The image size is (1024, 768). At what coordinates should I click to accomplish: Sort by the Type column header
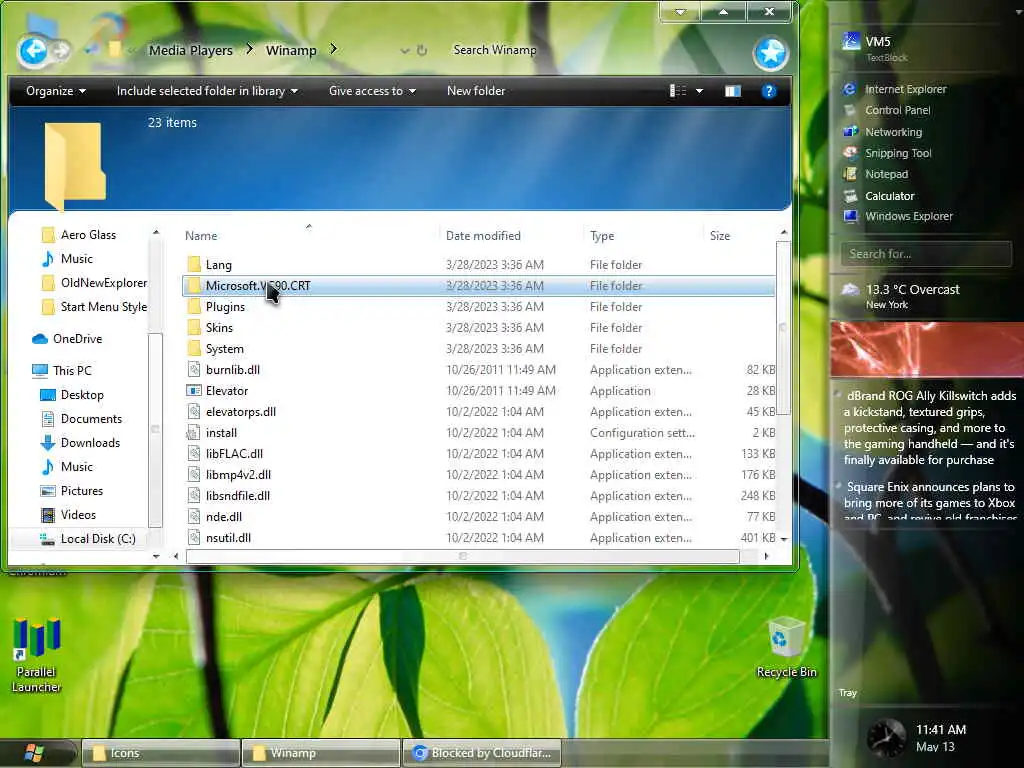(602, 236)
